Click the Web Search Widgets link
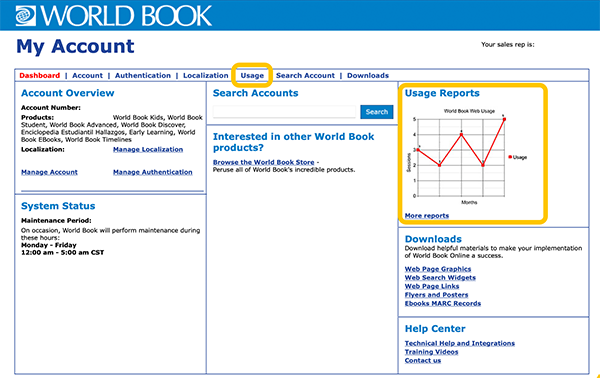 coord(440,277)
